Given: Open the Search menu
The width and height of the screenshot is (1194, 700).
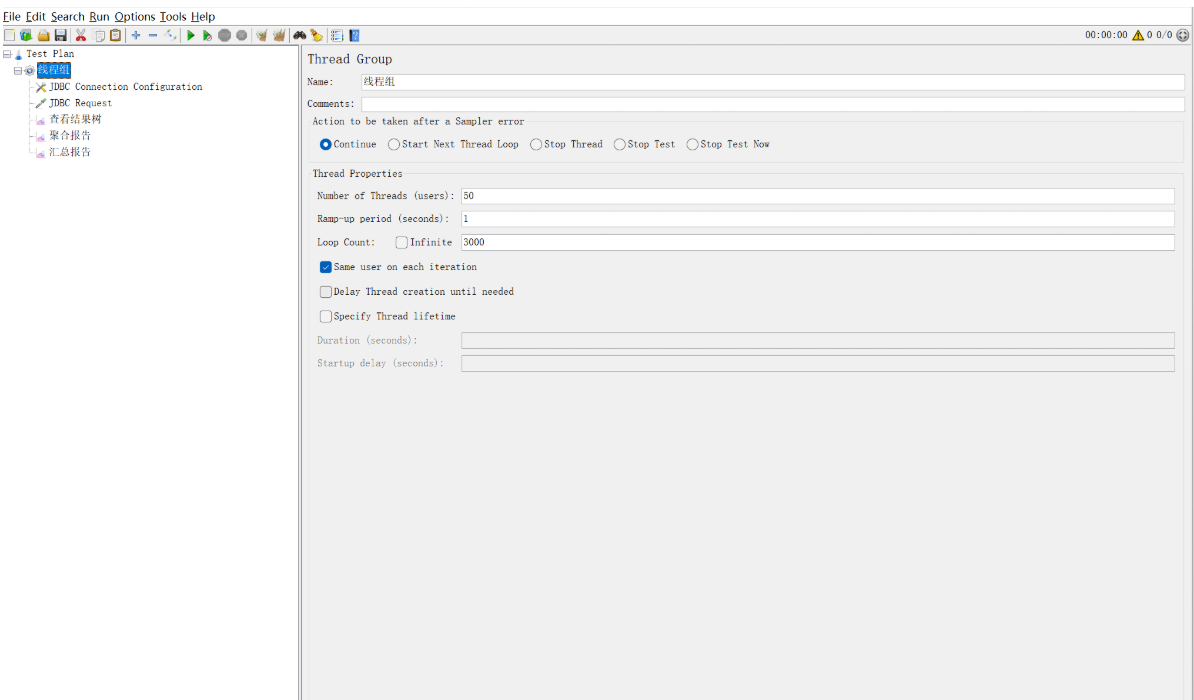Looking at the screenshot, I should coord(68,16).
